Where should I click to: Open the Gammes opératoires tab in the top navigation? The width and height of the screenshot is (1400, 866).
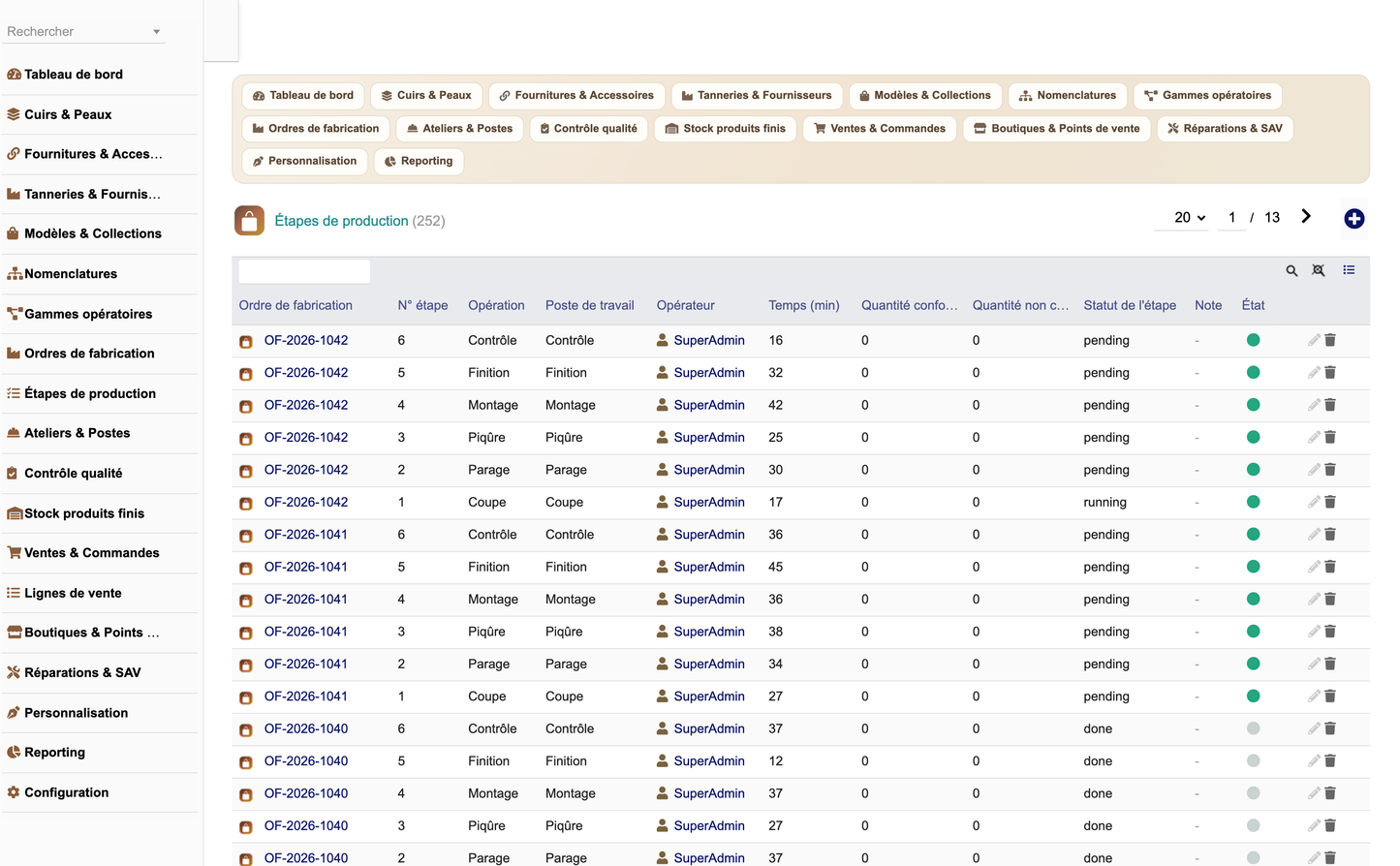[1207, 96]
